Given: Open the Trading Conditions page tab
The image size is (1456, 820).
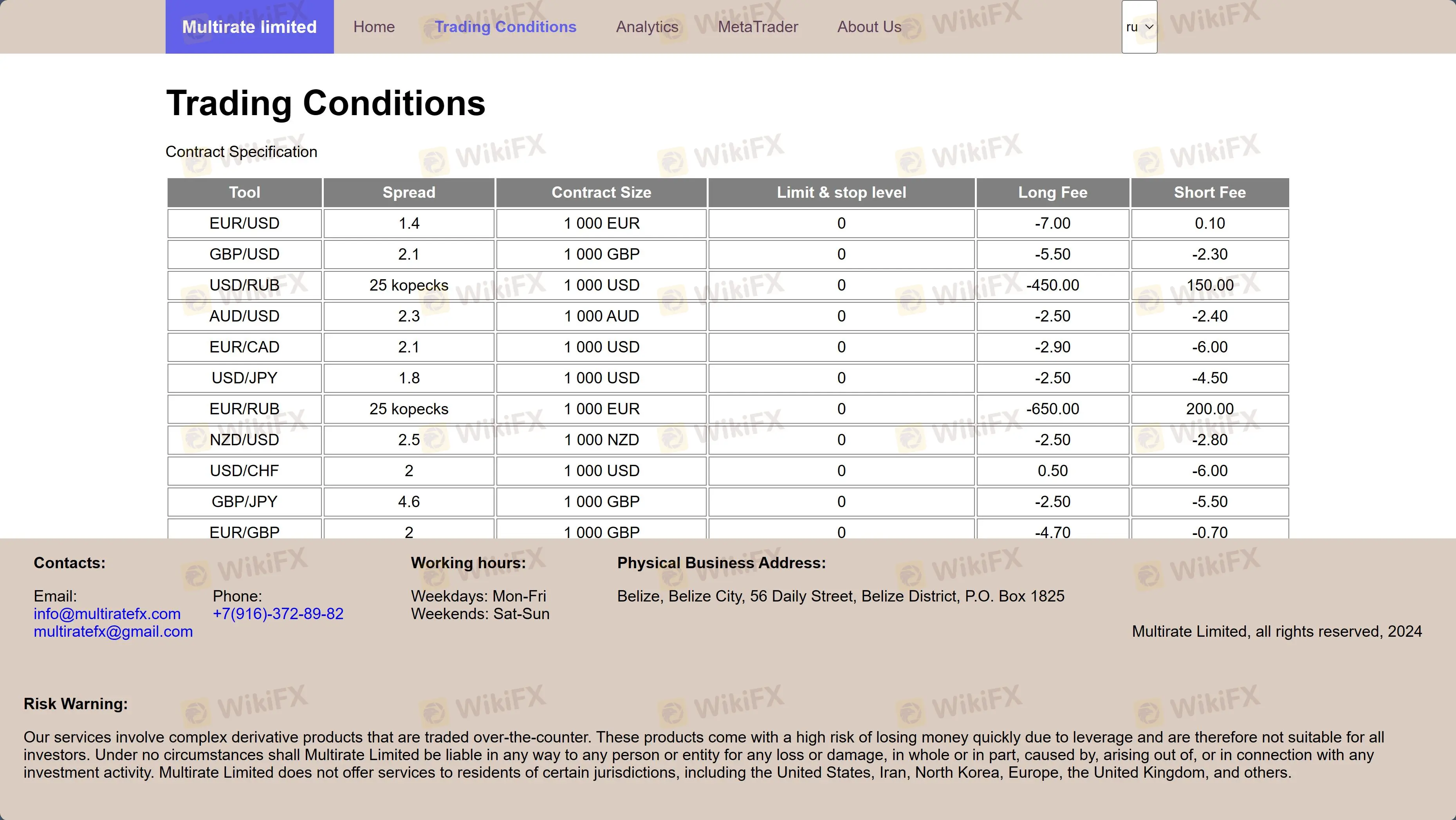Looking at the screenshot, I should point(505,27).
